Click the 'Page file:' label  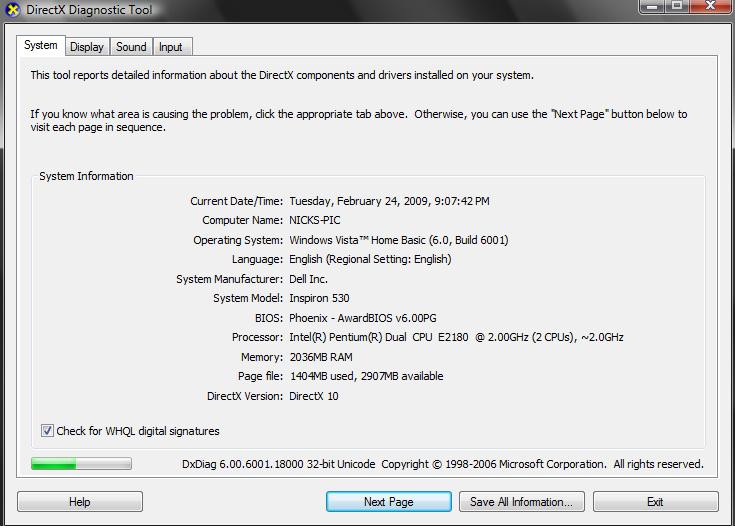click(x=261, y=376)
